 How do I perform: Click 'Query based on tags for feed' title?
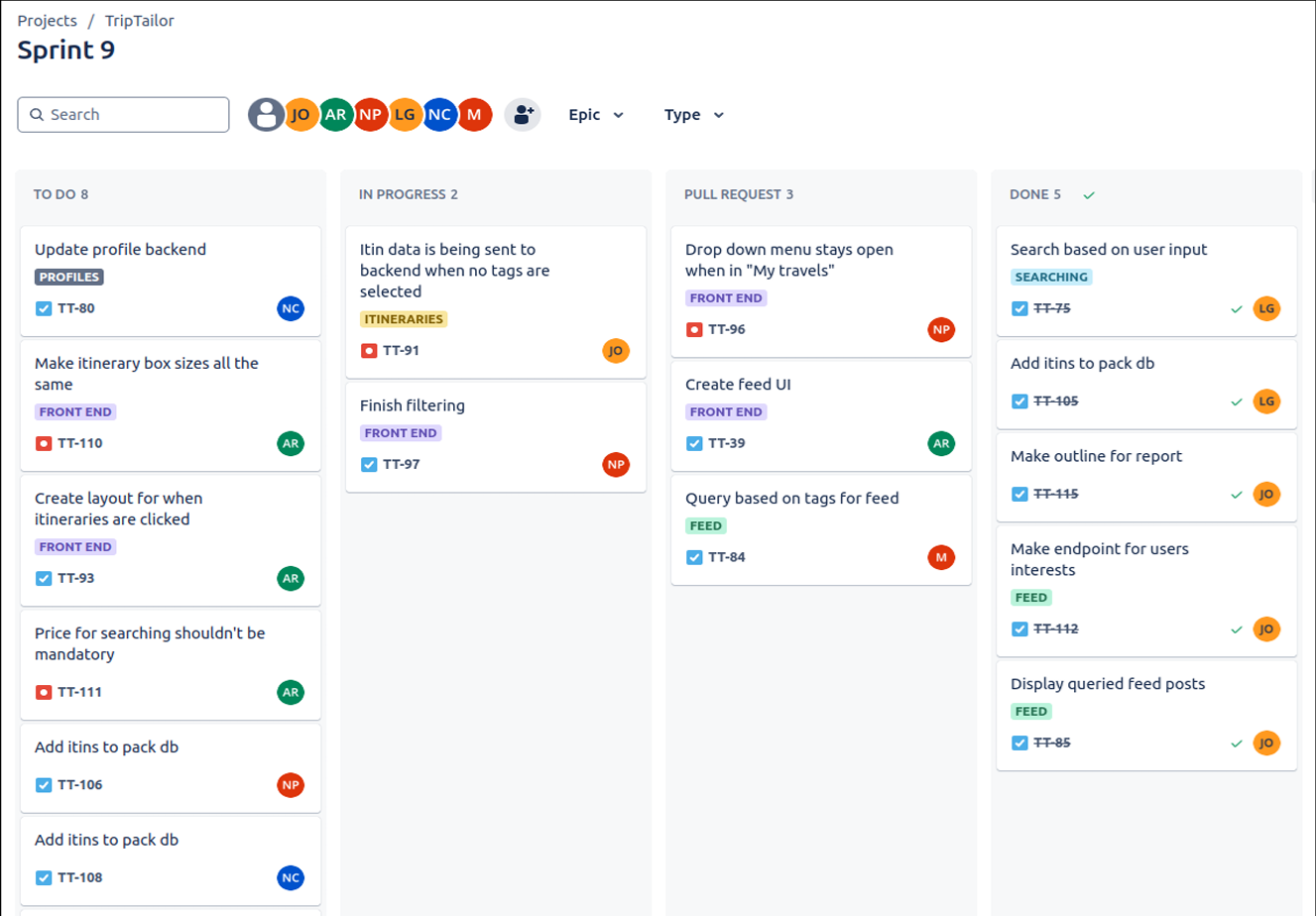[x=792, y=499]
